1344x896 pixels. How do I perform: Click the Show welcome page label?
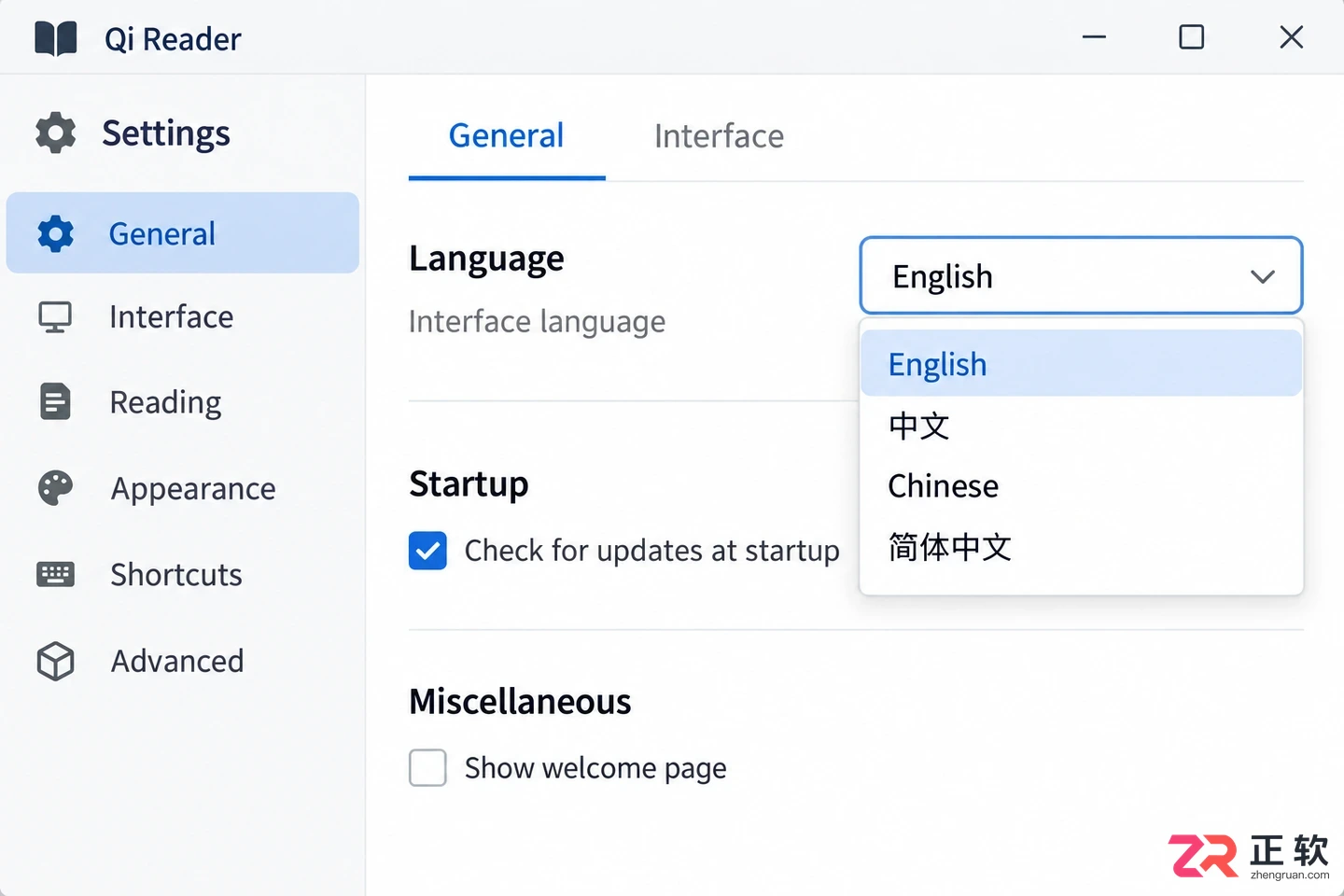point(595,768)
